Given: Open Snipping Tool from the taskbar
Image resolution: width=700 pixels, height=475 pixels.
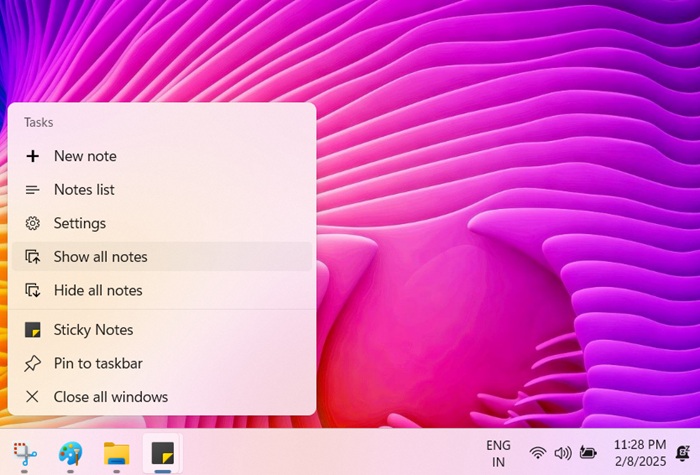Looking at the screenshot, I should click(25, 454).
